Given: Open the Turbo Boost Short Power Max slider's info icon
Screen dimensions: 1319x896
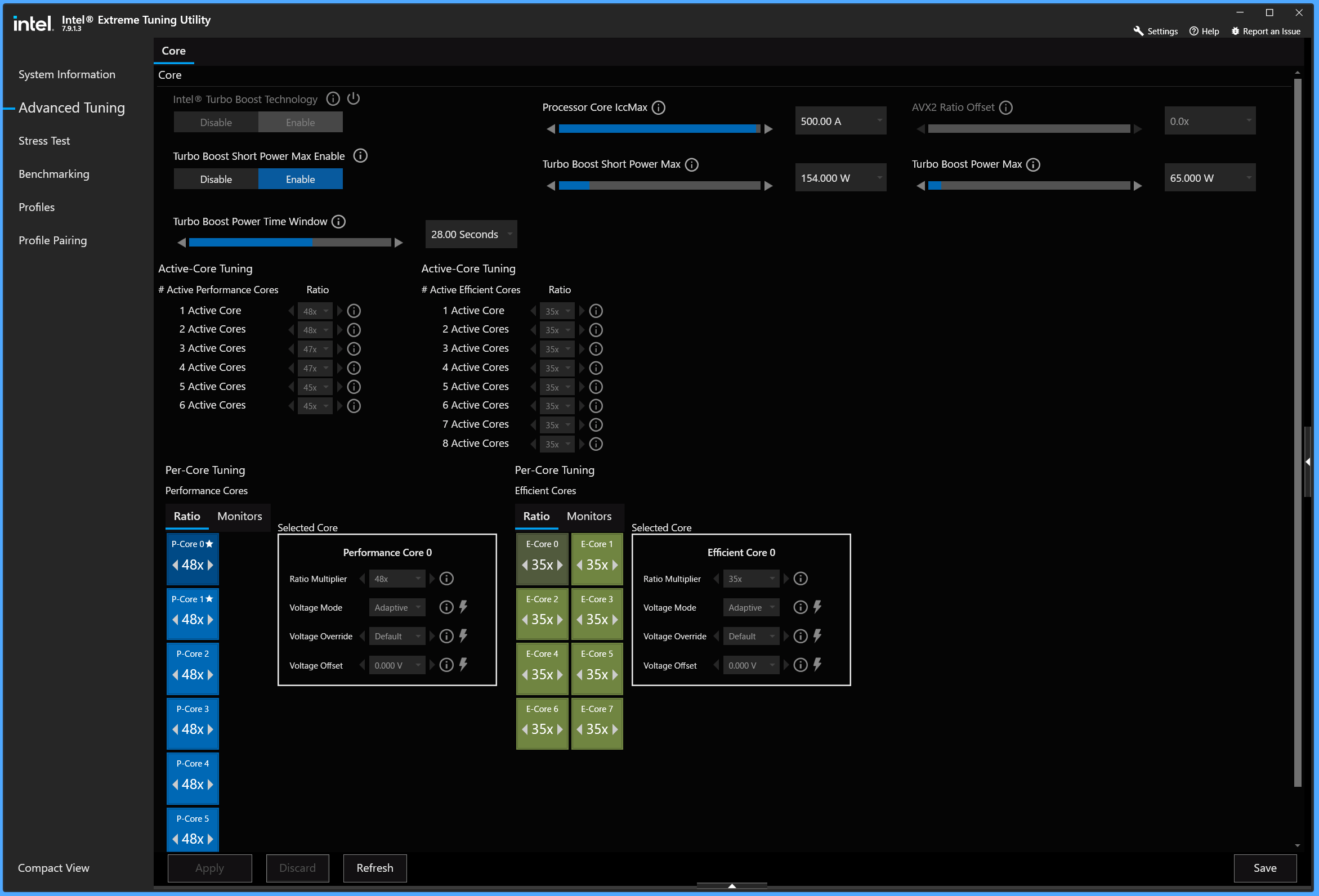Looking at the screenshot, I should tap(692, 164).
